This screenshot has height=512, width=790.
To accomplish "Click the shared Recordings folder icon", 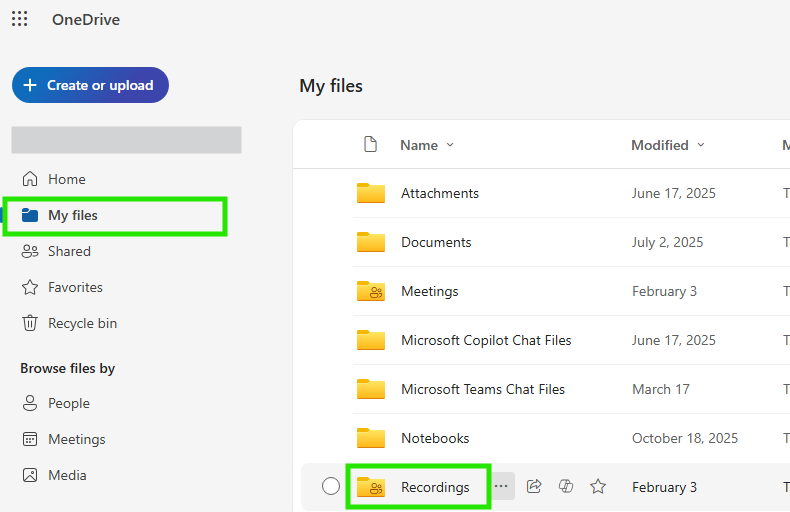I will coord(371,487).
